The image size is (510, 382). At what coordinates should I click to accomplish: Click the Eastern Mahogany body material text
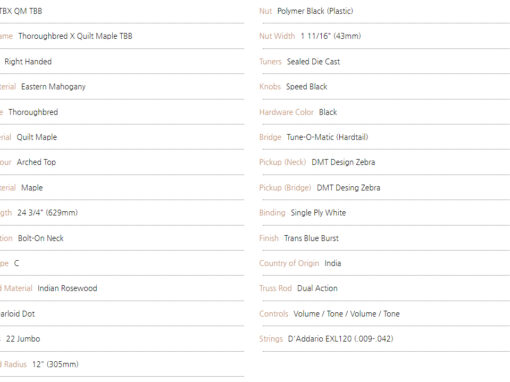tap(53, 87)
